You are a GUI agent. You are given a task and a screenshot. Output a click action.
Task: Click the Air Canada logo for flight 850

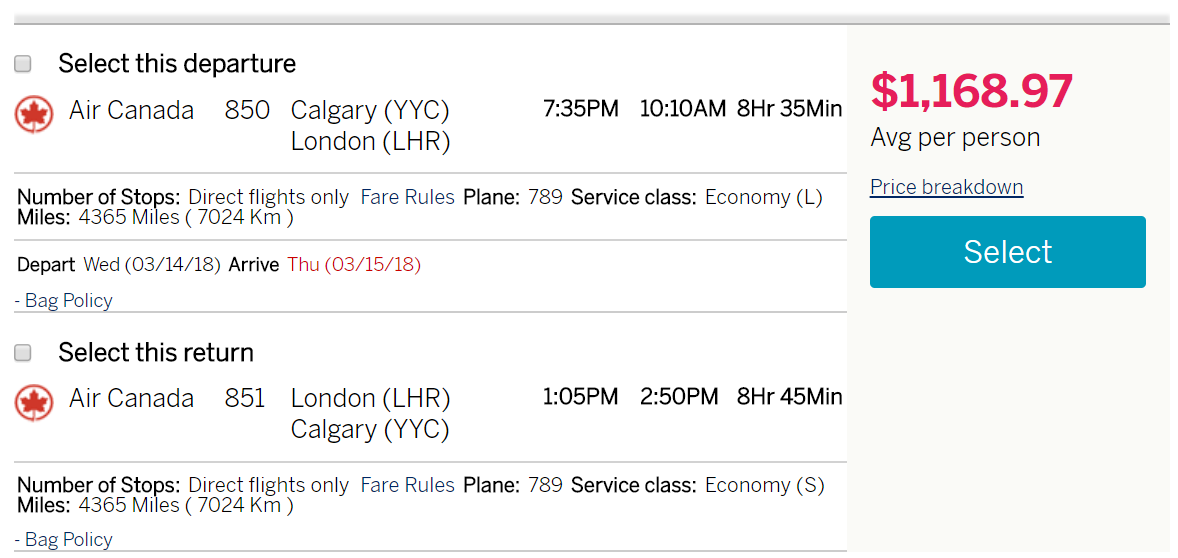point(34,115)
